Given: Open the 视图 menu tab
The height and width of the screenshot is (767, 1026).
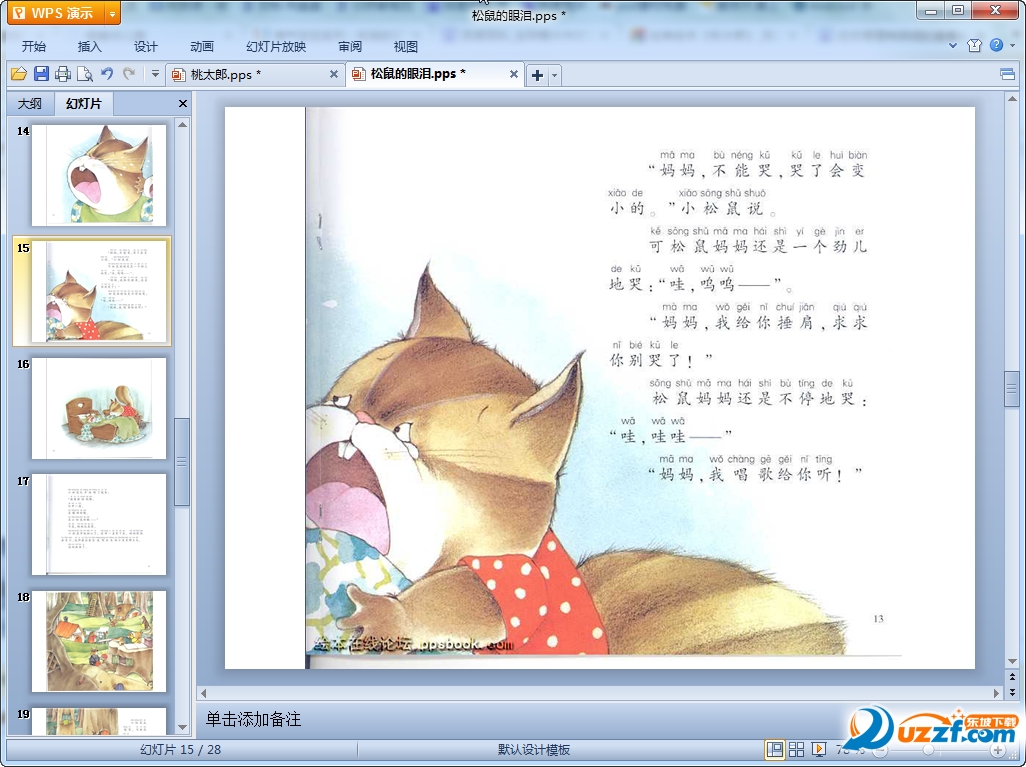Looking at the screenshot, I should [x=406, y=46].
